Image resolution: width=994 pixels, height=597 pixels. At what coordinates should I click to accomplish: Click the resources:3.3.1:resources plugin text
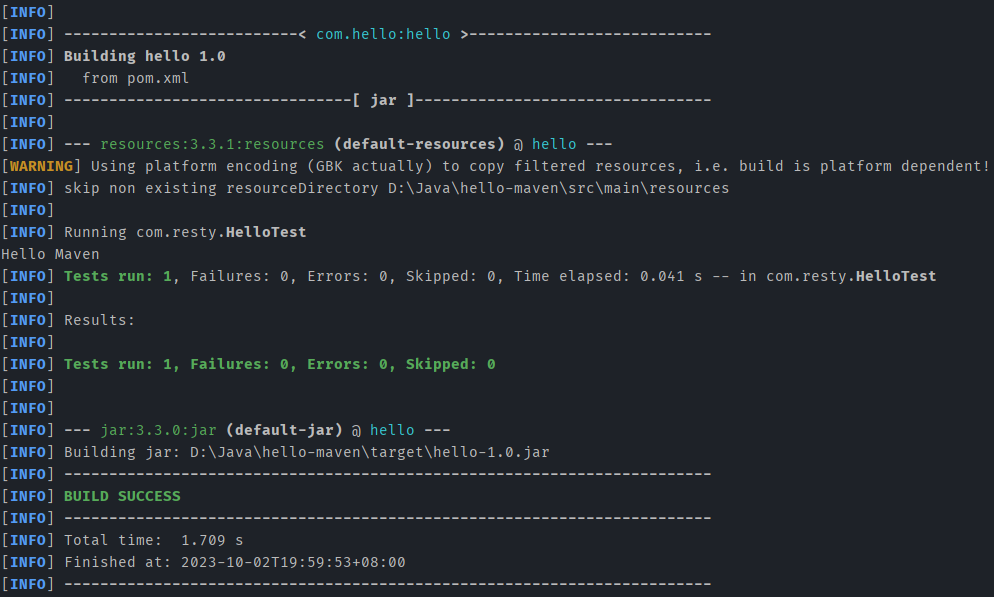tap(212, 144)
